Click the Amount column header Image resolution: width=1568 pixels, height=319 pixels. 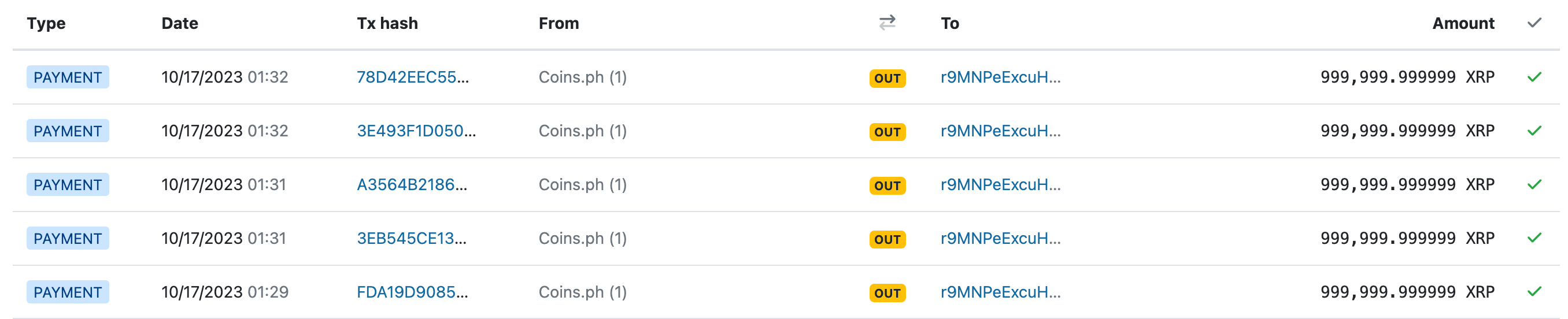pos(1463,23)
